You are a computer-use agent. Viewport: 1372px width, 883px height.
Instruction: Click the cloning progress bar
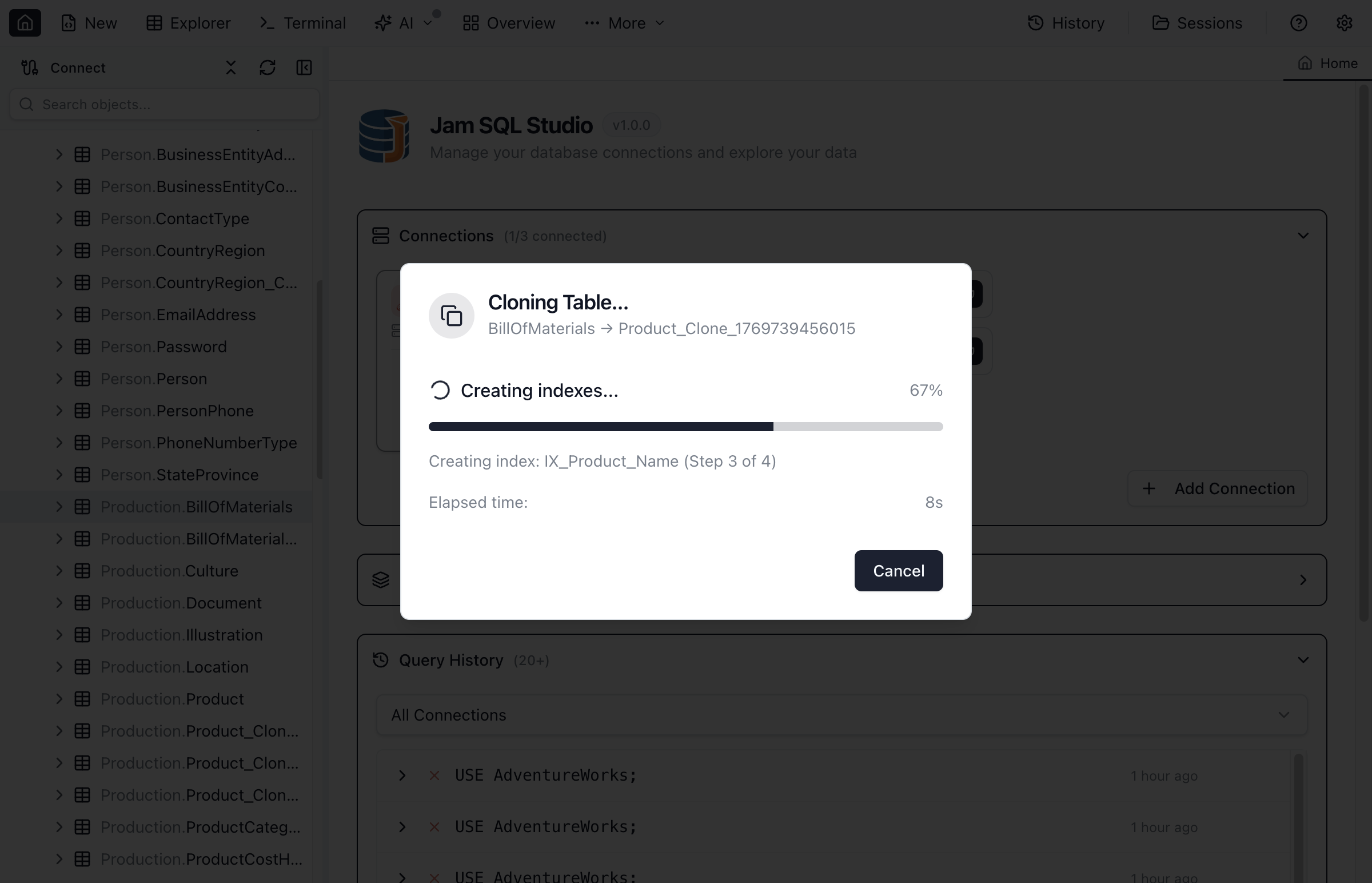tap(685, 427)
